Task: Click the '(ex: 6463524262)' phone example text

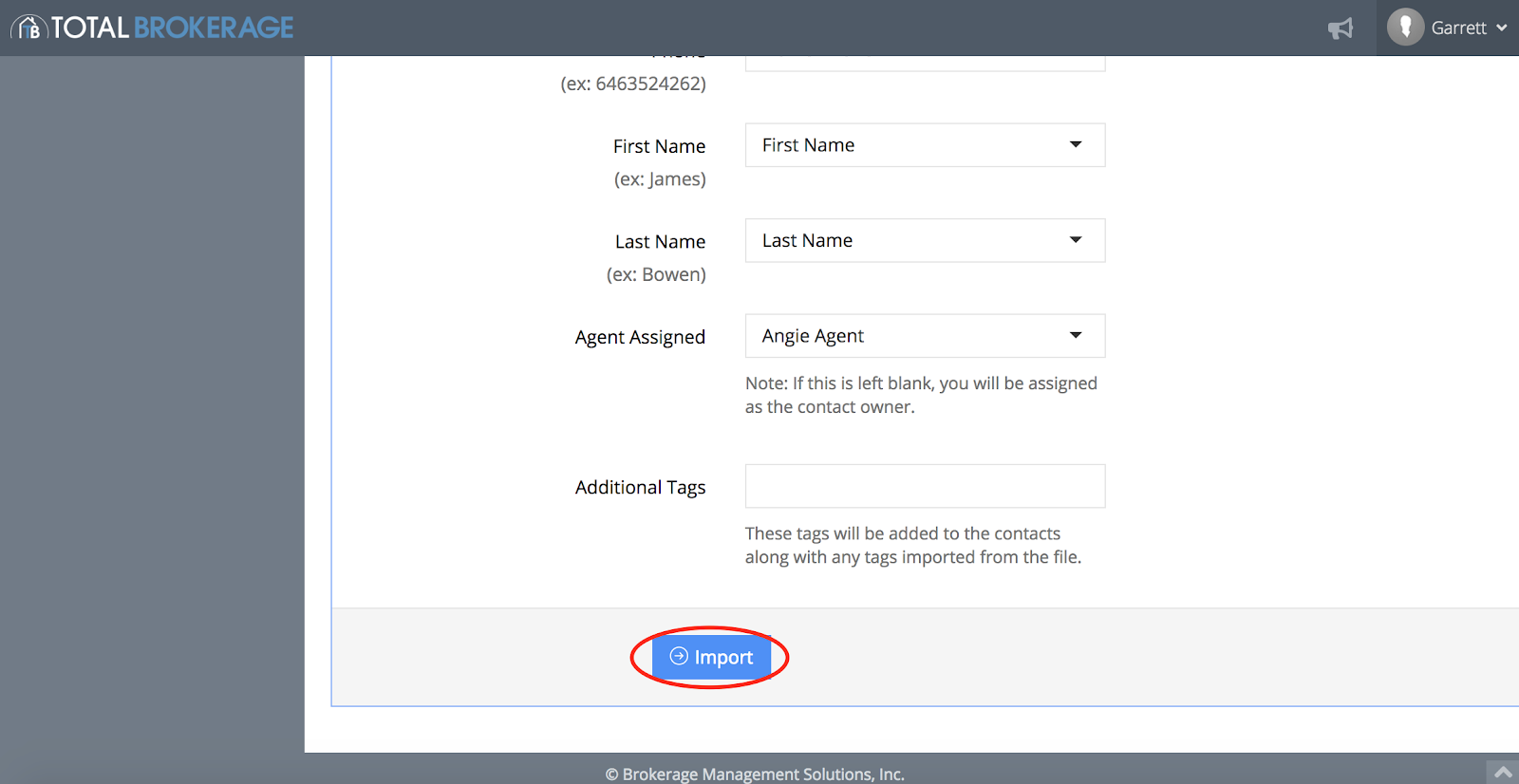Action: [633, 84]
